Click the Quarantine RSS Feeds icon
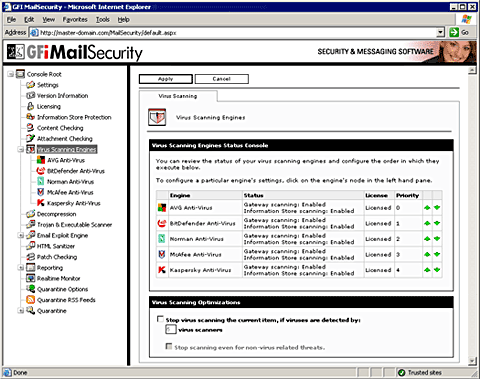This screenshot has height=379, width=480. (x=30, y=300)
